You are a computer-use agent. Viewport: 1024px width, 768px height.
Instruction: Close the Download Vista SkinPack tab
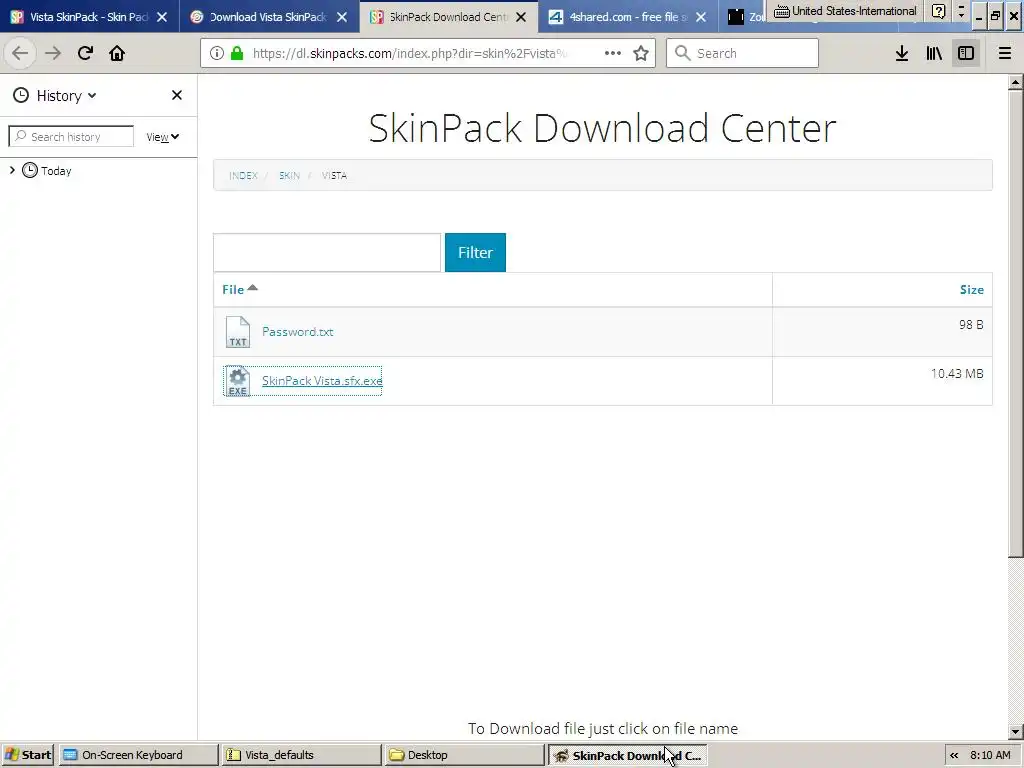[x=342, y=17]
